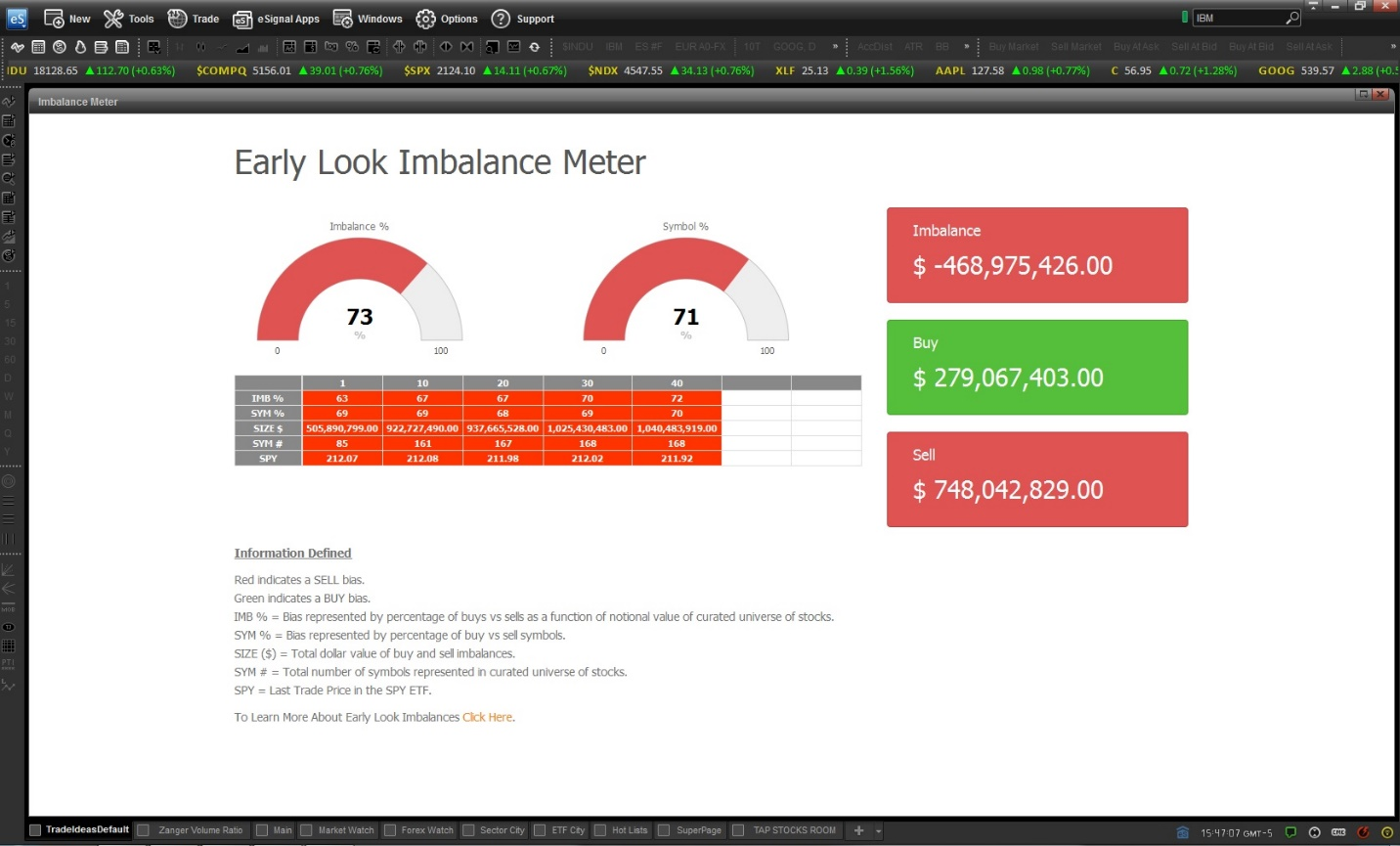Open the eSignal Apps menu
This screenshot has width=1400, height=846.
tap(277, 19)
